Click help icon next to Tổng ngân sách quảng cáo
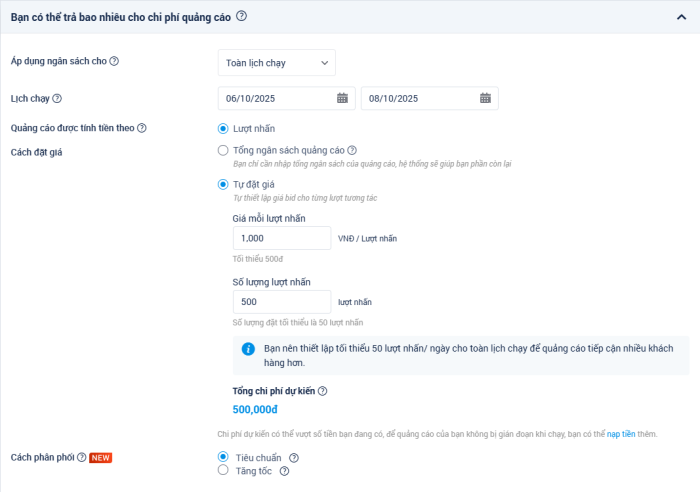This screenshot has height=492, width=700. 352,150
